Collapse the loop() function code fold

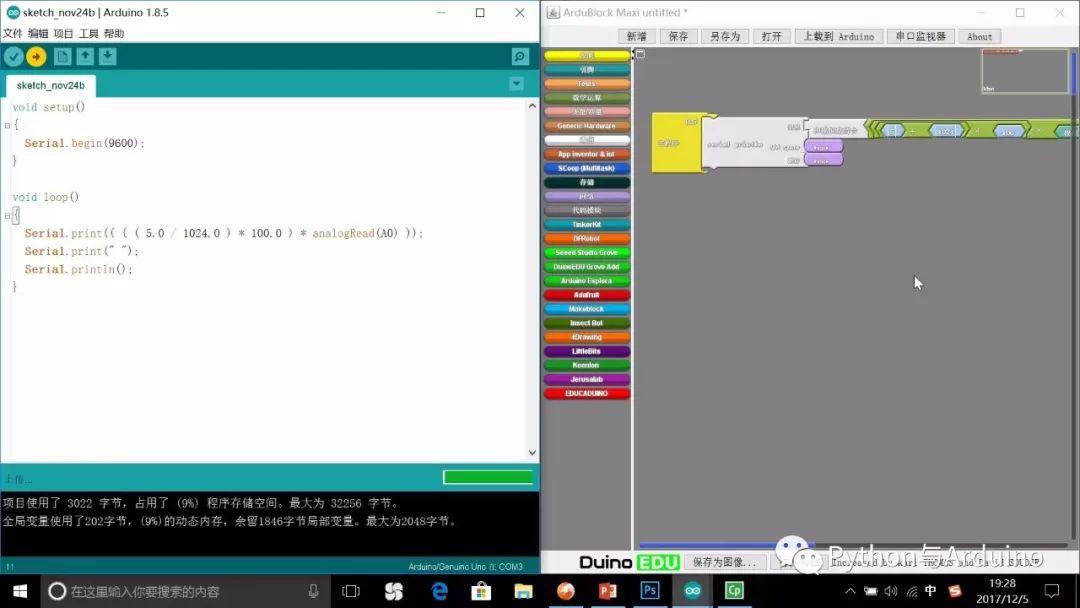click(x=7, y=215)
